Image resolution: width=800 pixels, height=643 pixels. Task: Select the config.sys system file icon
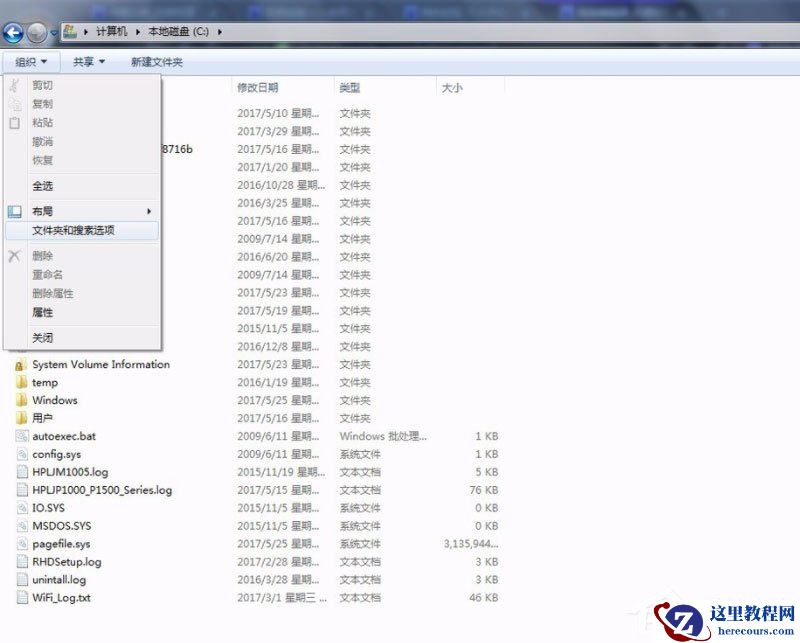(22, 454)
